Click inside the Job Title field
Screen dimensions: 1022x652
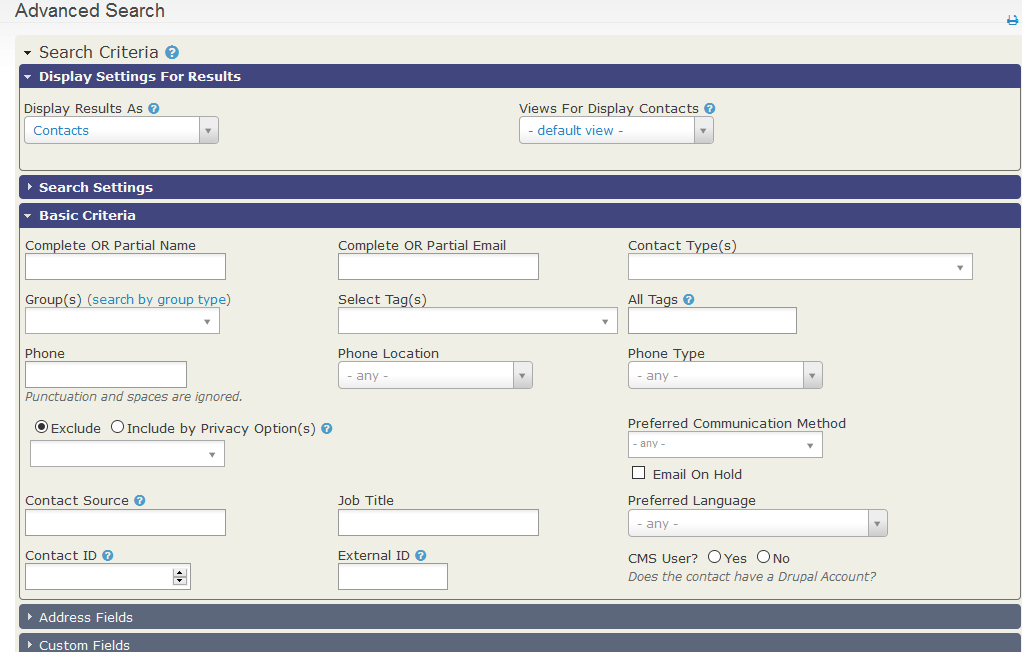click(437, 522)
